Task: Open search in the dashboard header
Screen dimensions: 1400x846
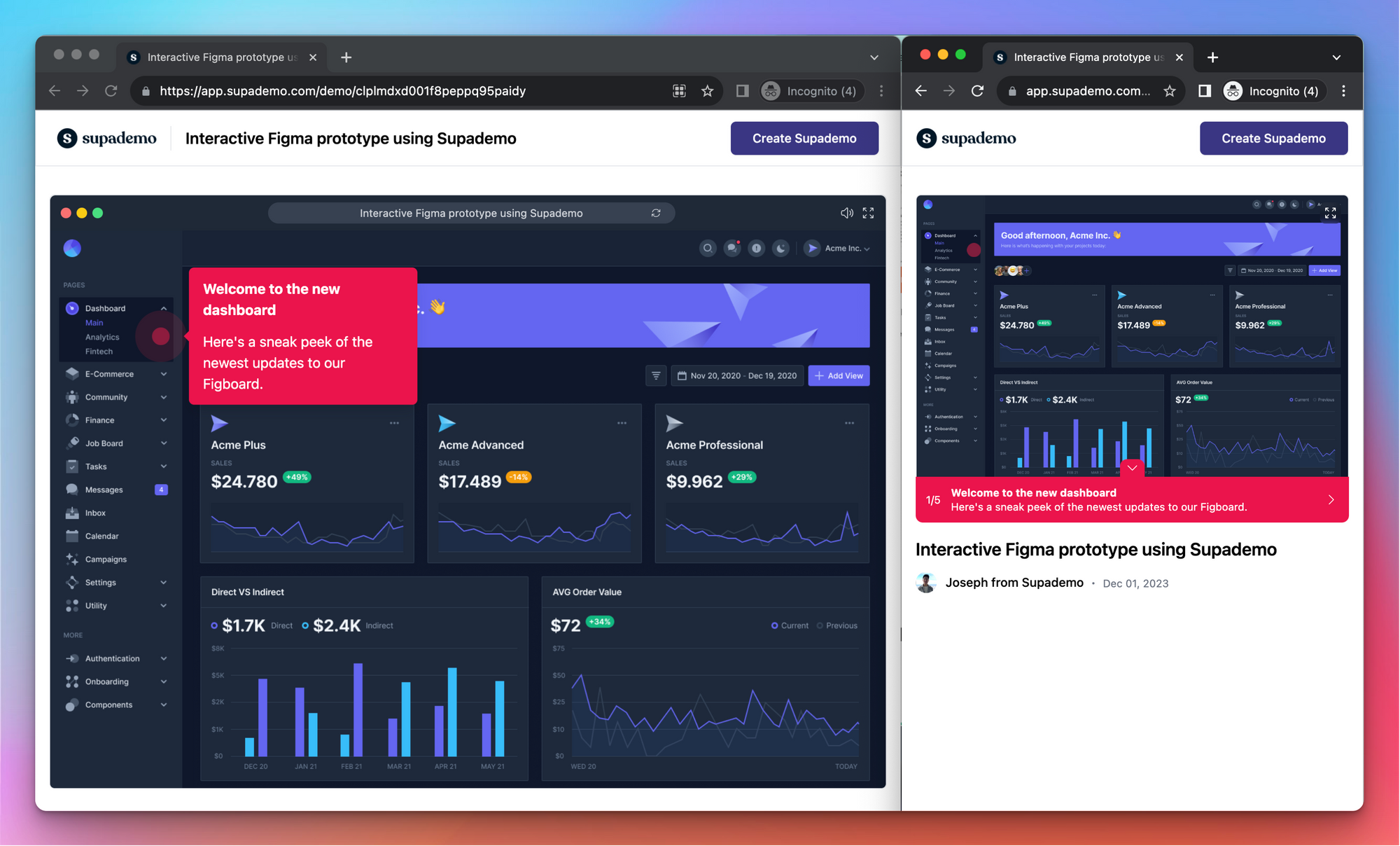Action: point(708,248)
